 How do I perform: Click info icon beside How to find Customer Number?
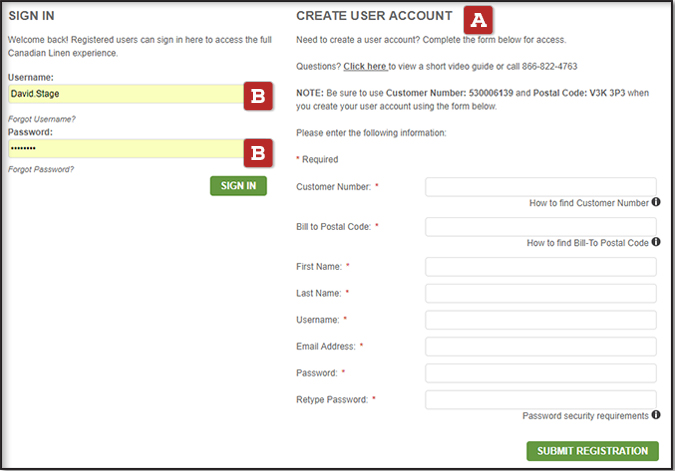656,202
